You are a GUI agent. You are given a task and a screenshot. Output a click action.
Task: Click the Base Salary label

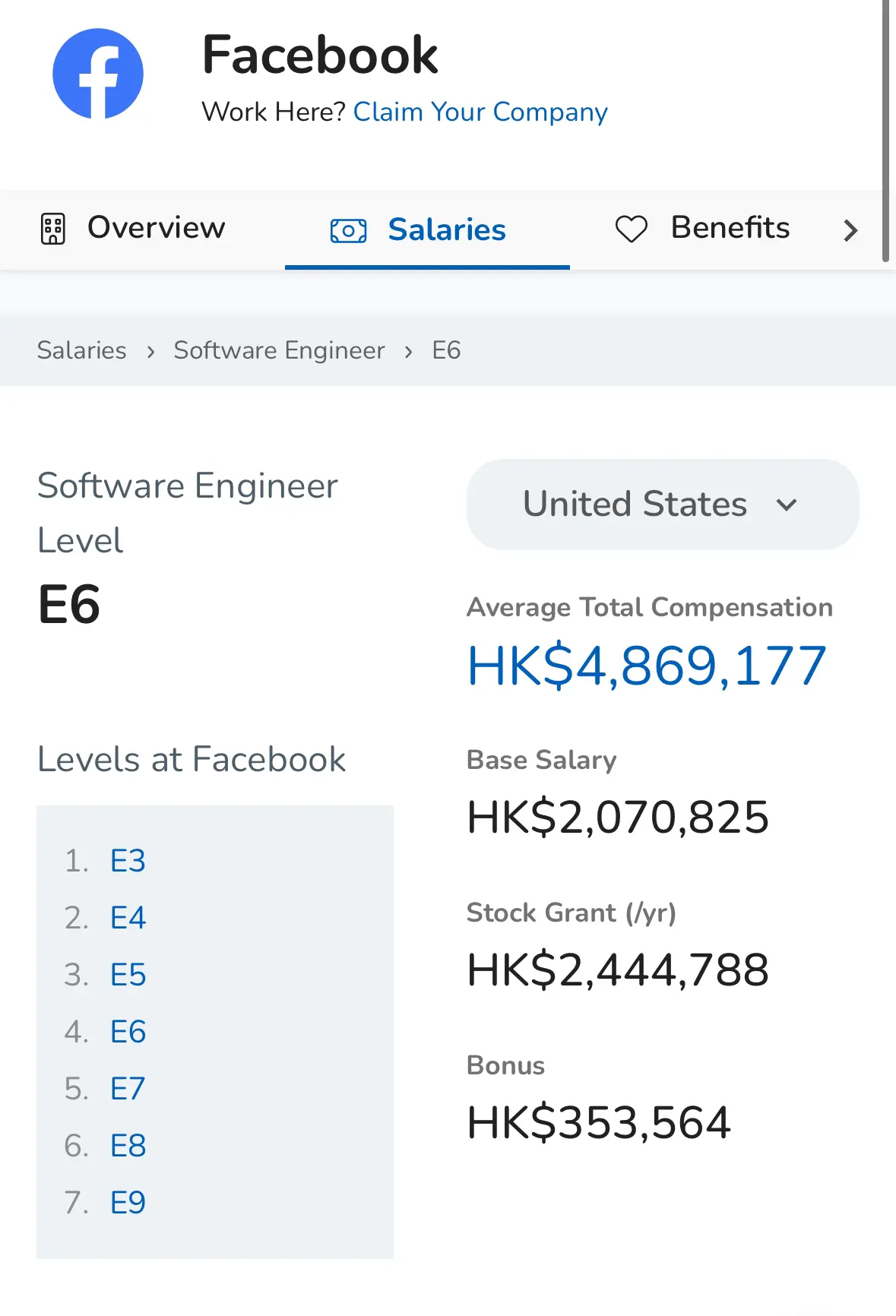[542, 760]
